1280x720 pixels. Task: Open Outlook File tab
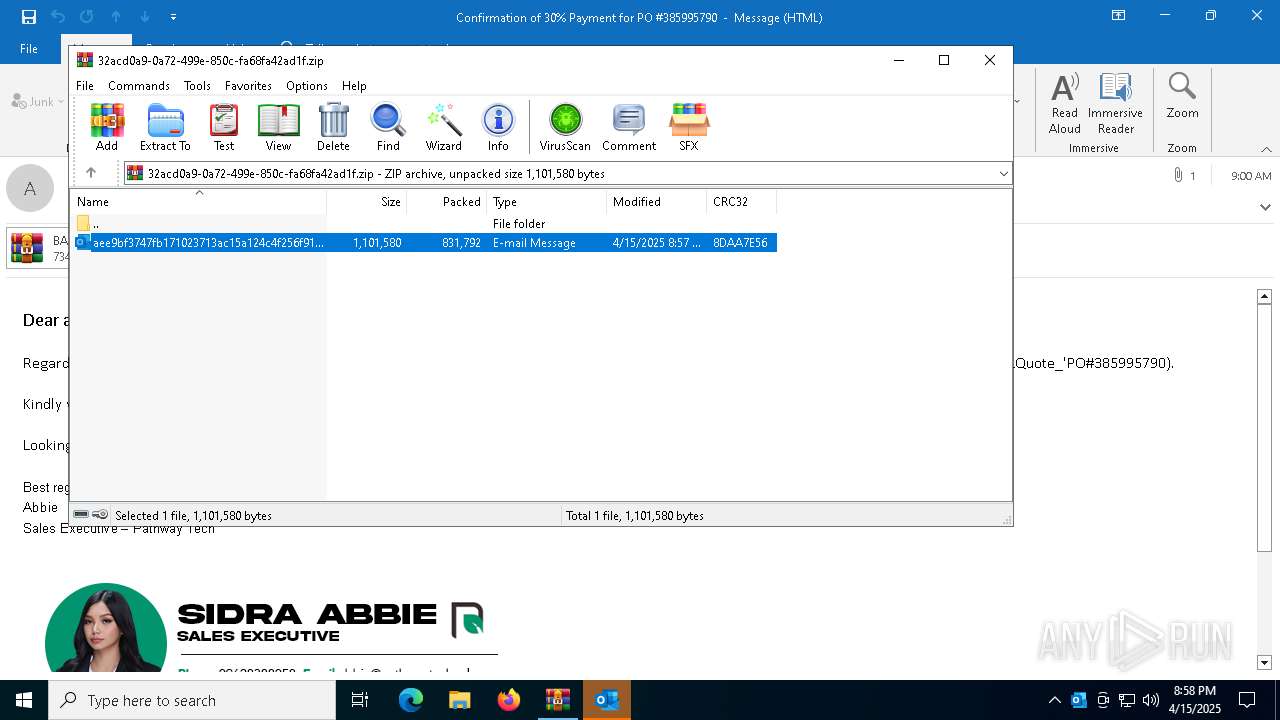(29, 48)
